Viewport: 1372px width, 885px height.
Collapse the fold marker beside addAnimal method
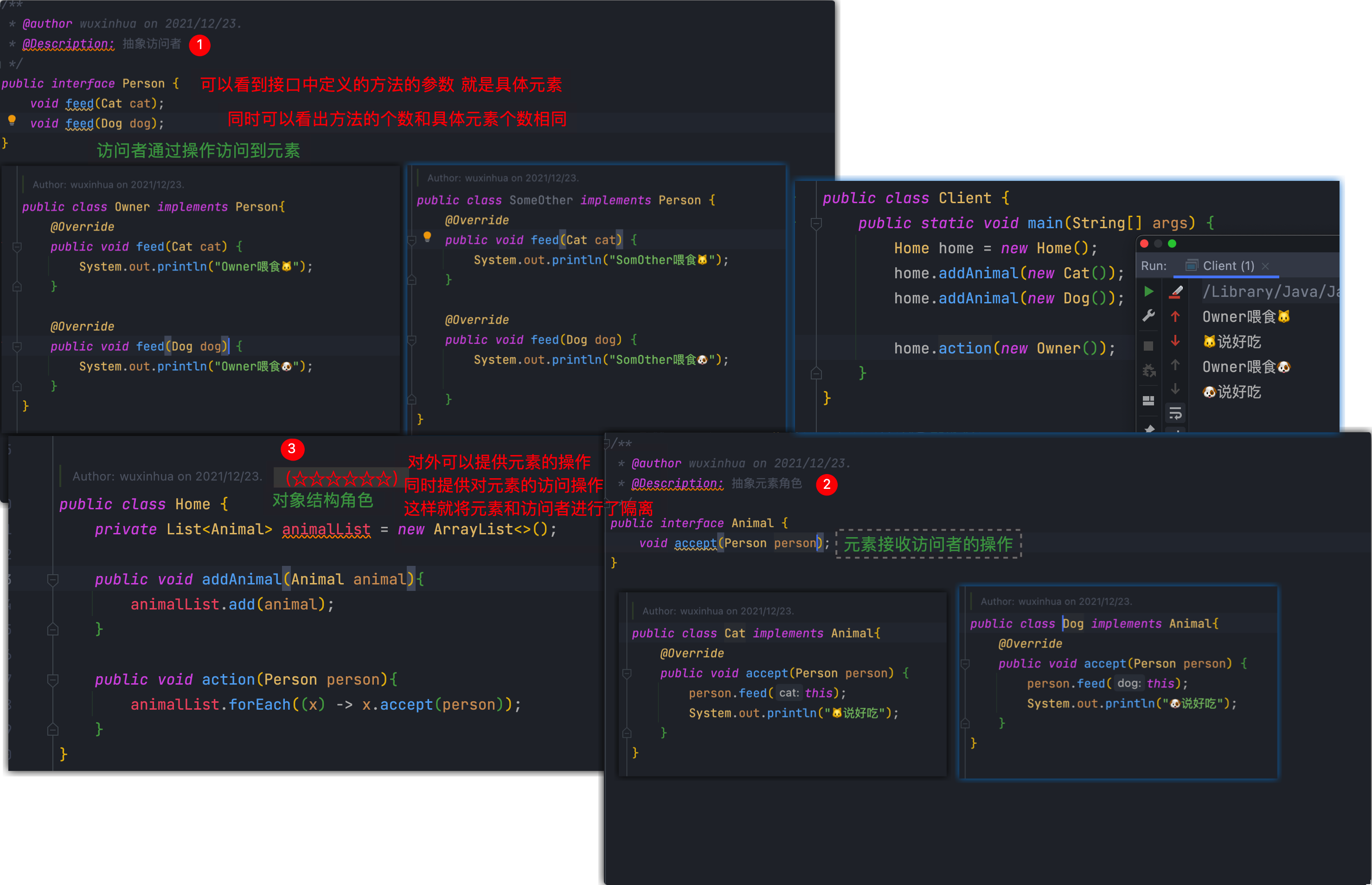point(53,580)
